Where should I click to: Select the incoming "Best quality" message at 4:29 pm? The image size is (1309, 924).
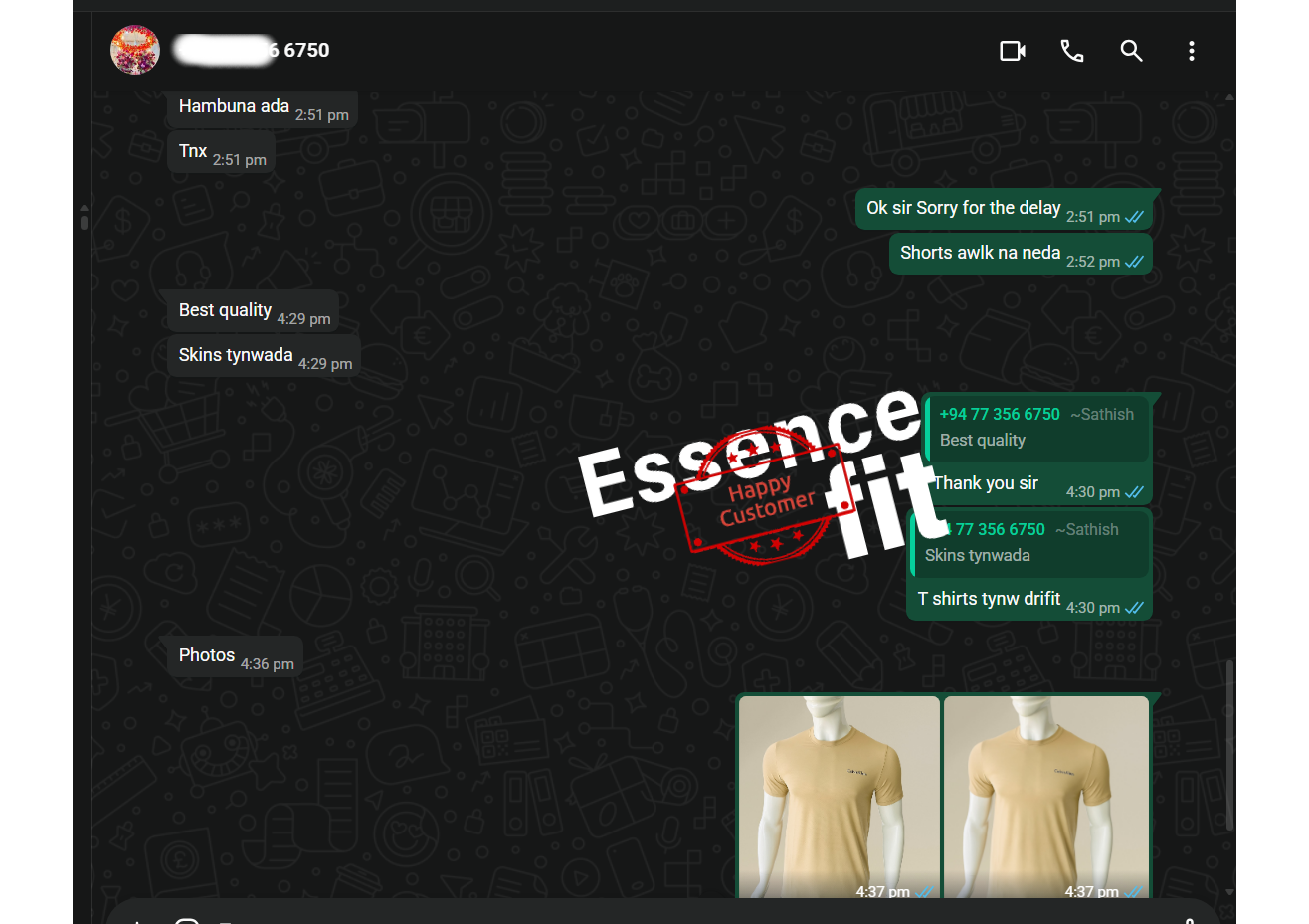[x=254, y=311]
